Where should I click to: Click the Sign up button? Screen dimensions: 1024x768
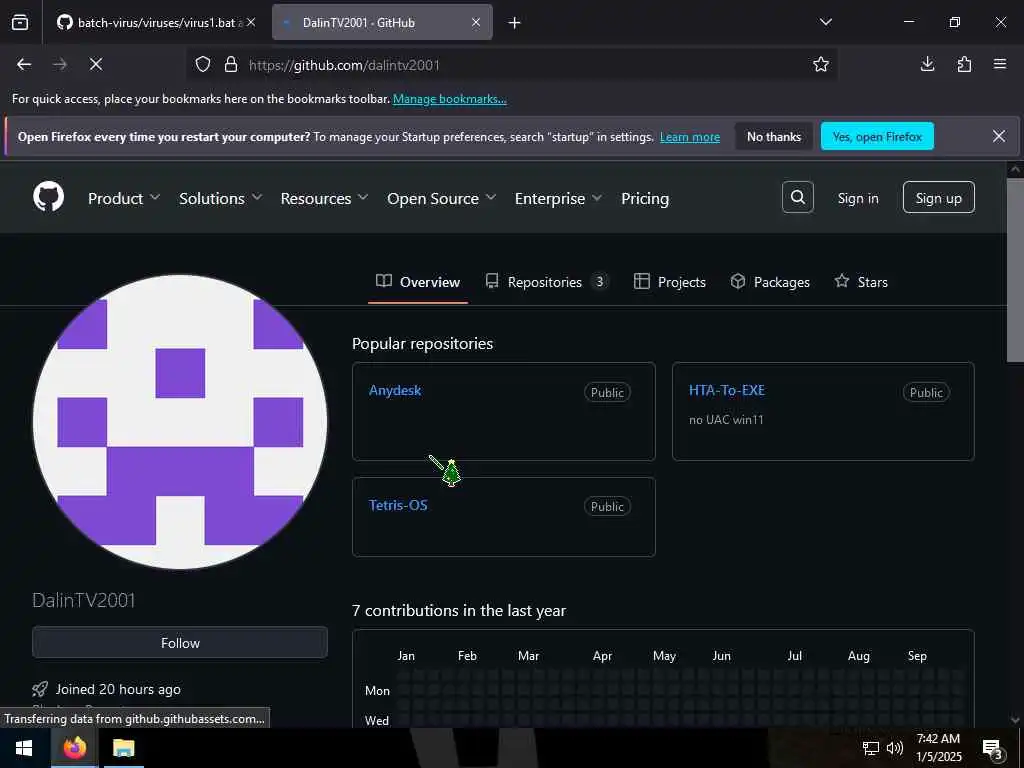pos(938,197)
